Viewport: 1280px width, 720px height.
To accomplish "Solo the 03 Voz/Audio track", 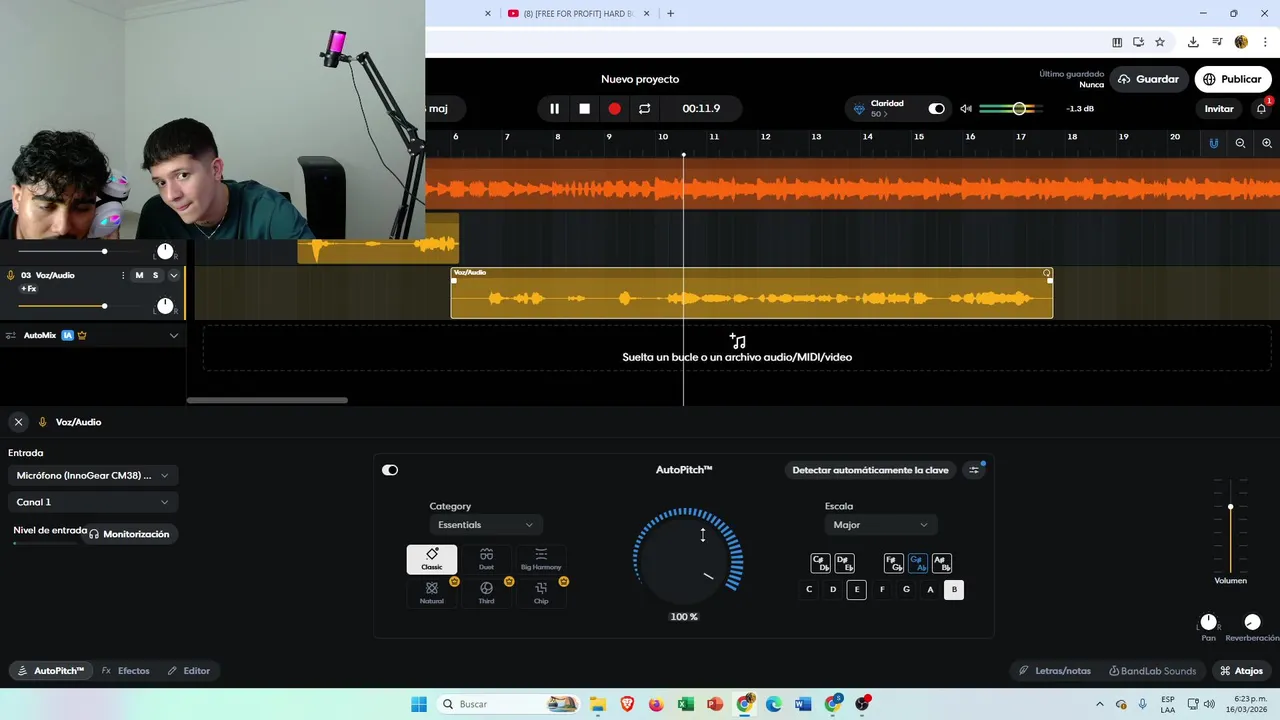I will click(155, 275).
